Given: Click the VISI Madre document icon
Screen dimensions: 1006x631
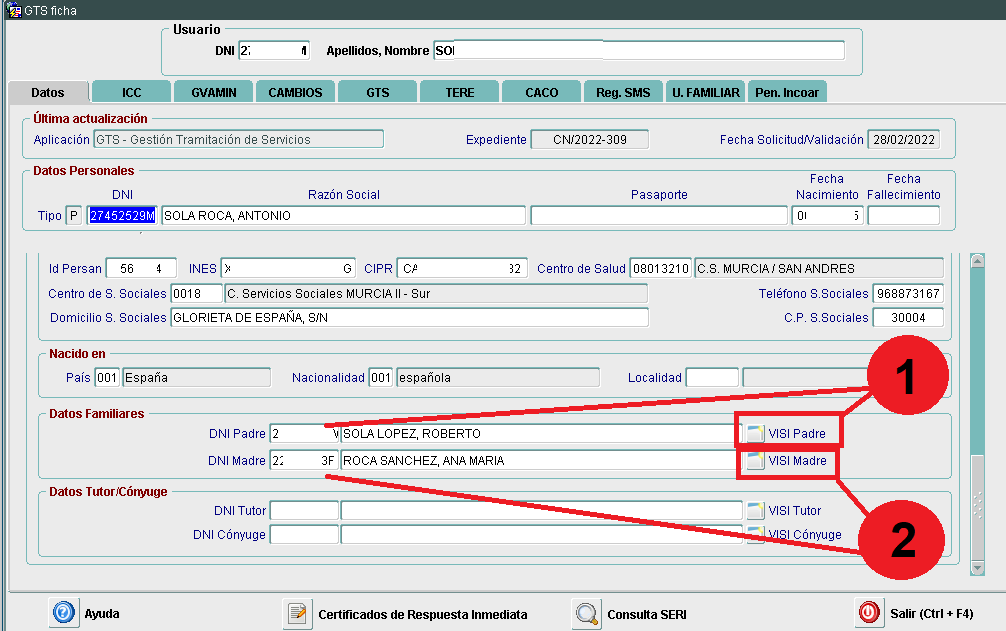Looking at the screenshot, I should (756, 461).
